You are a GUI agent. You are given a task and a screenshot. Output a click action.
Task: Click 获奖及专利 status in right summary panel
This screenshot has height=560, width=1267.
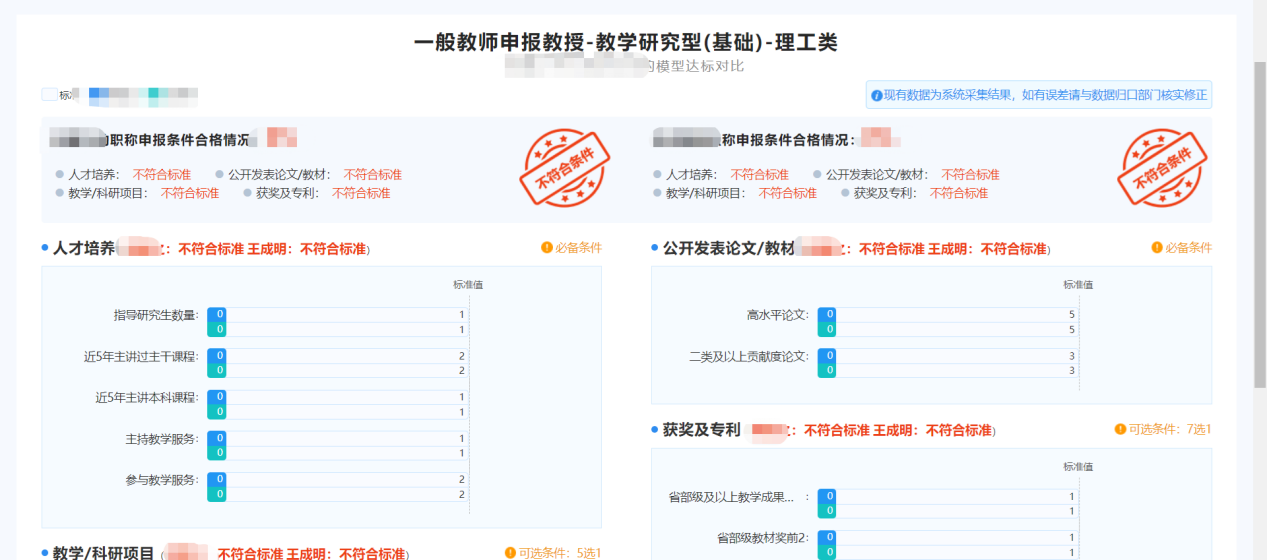(958, 193)
